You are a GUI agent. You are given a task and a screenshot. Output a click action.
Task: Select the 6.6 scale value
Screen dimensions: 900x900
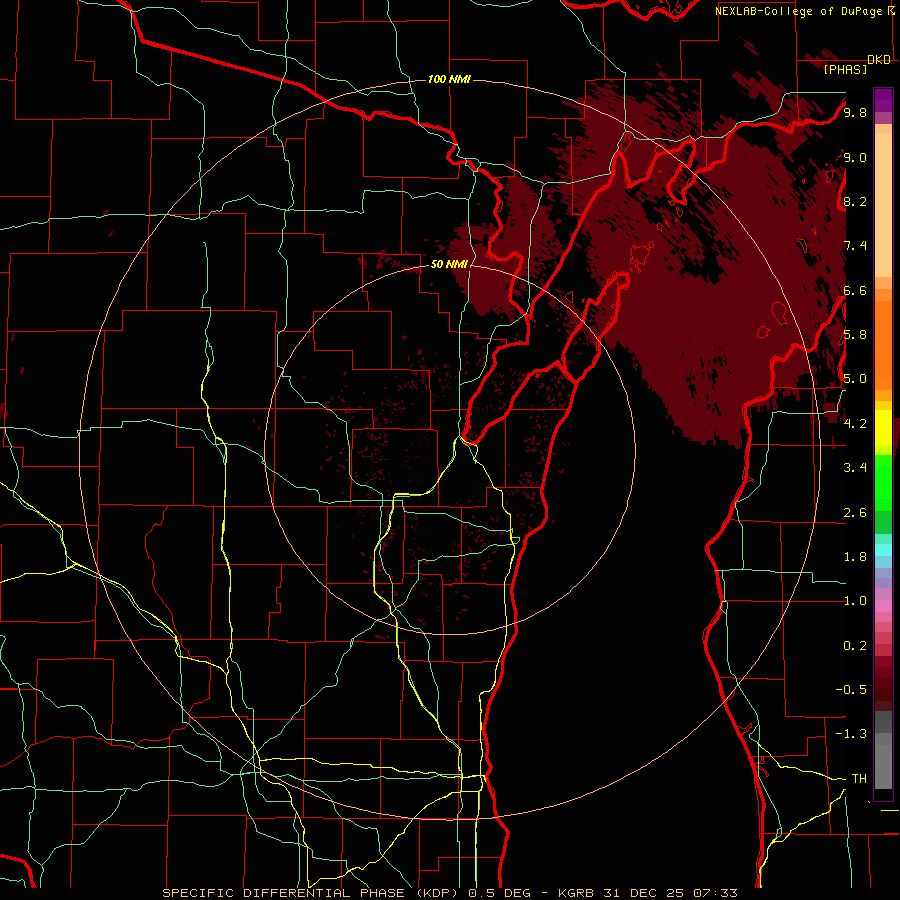coord(855,290)
